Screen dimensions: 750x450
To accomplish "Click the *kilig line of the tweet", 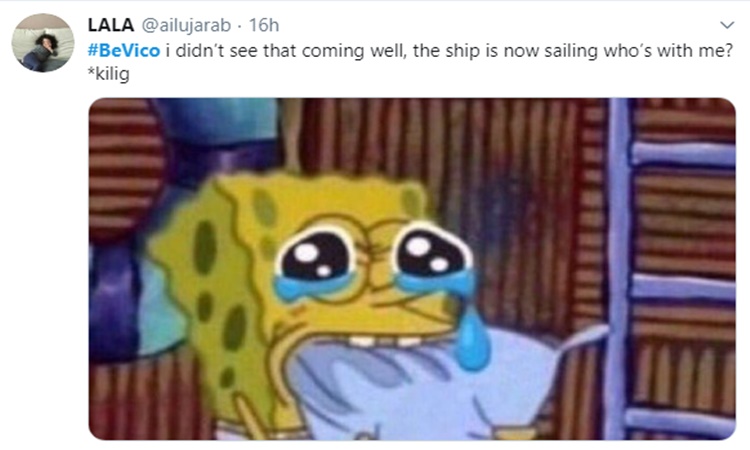I will [109, 74].
